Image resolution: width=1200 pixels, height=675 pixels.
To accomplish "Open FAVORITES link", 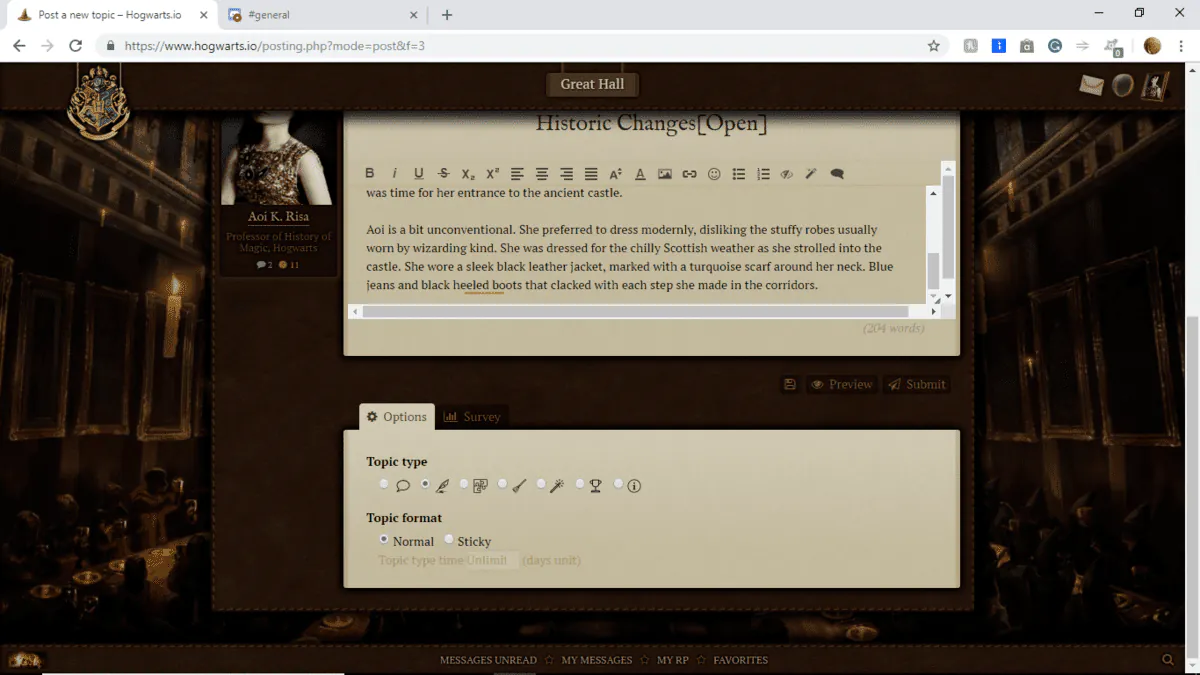I will click(x=741, y=660).
